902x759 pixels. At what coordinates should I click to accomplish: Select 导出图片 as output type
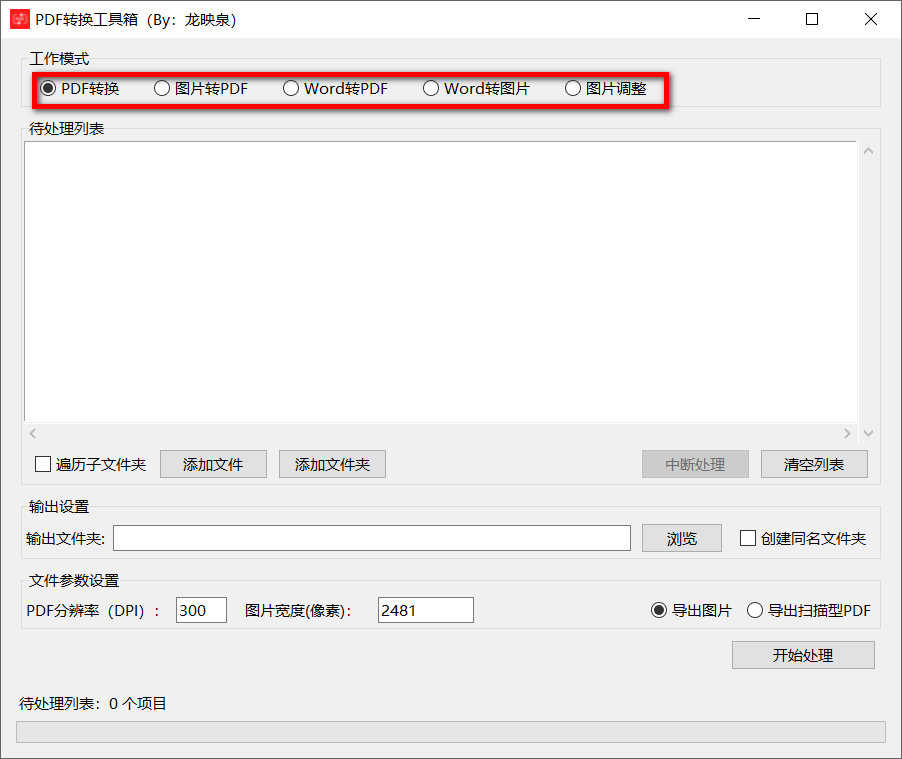pyautogui.click(x=657, y=609)
